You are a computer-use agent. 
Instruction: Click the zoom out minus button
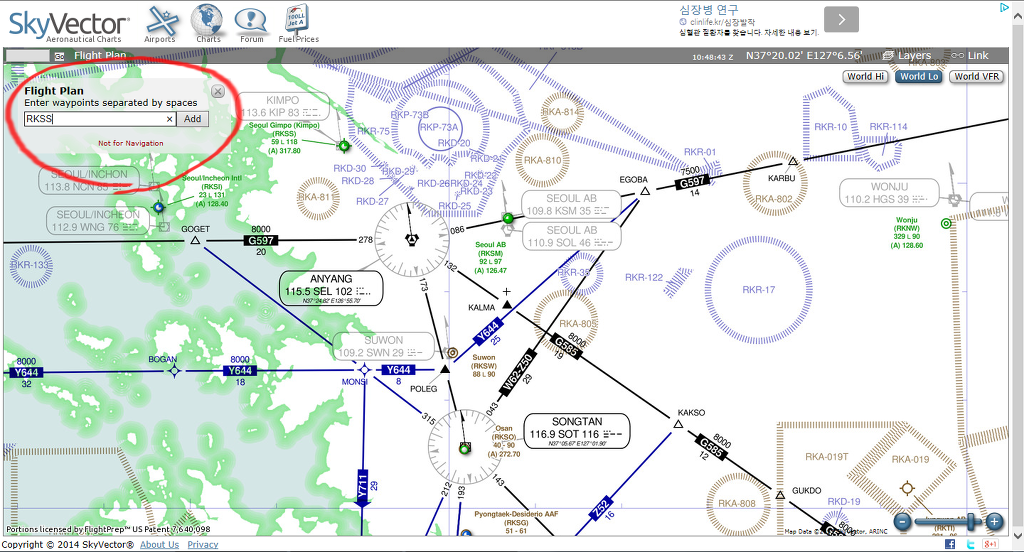tap(902, 521)
